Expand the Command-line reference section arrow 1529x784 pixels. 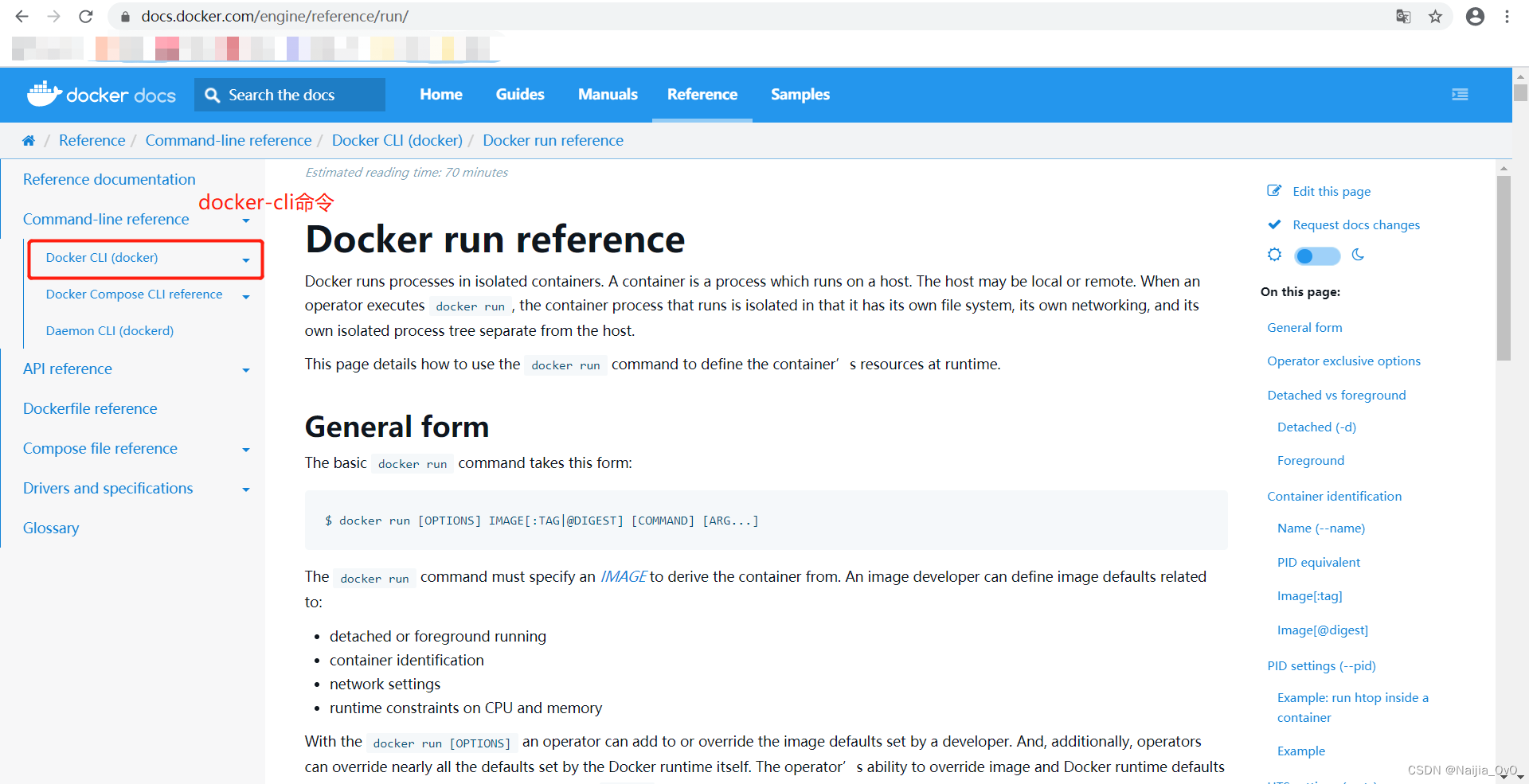point(246,220)
